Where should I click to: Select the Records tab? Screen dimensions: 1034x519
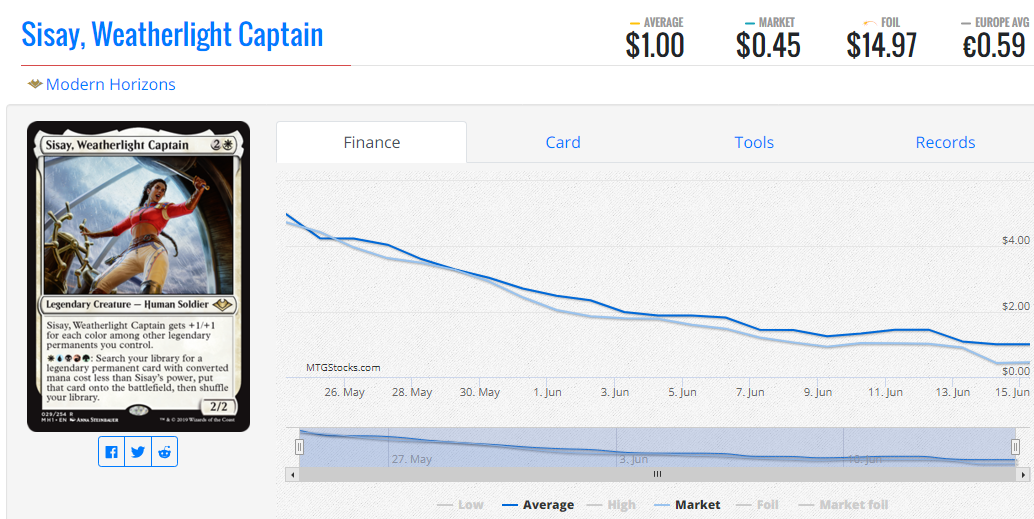[x=945, y=142]
